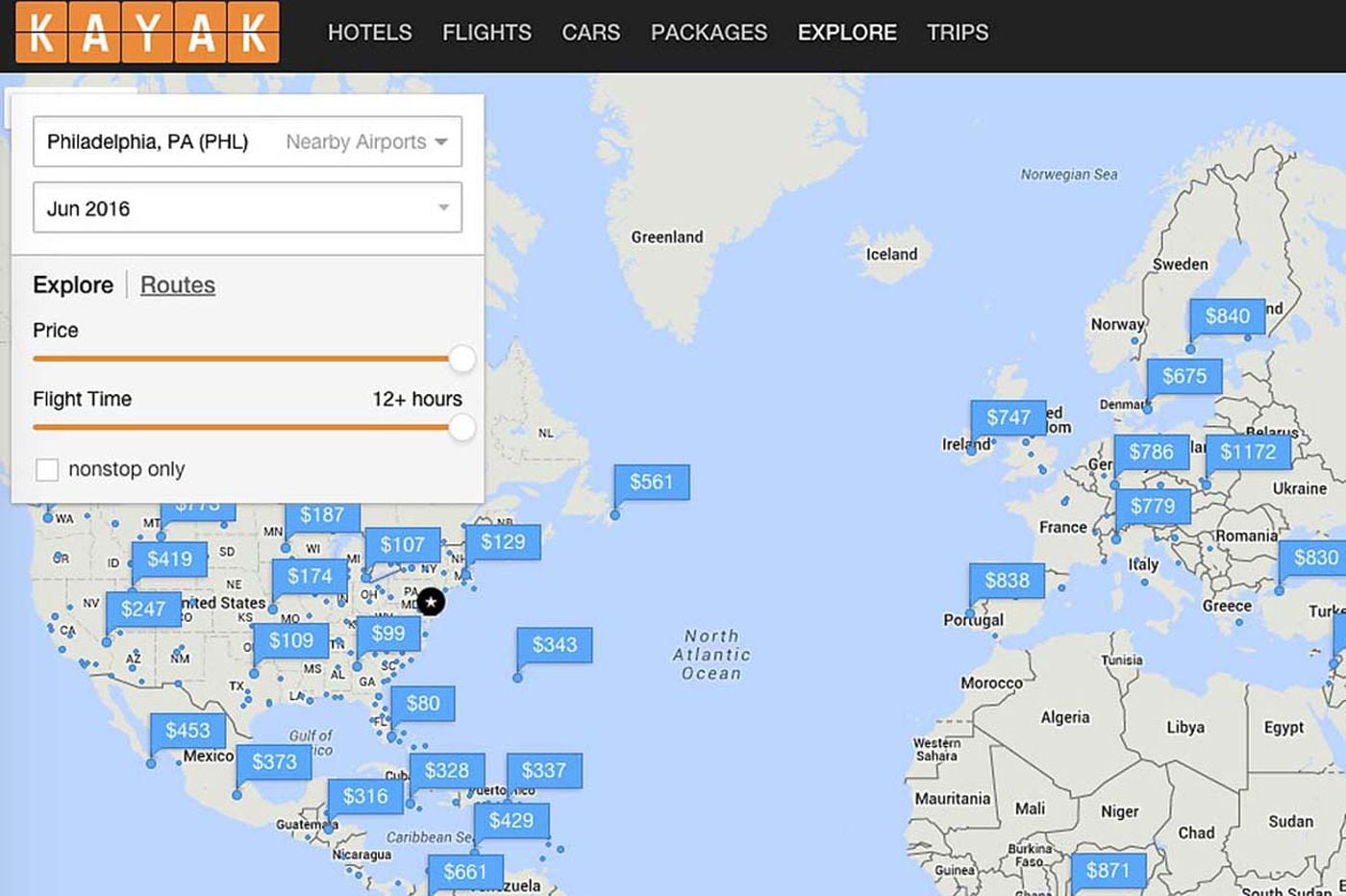Go to the FLIGHTS section

coord(486,33)
